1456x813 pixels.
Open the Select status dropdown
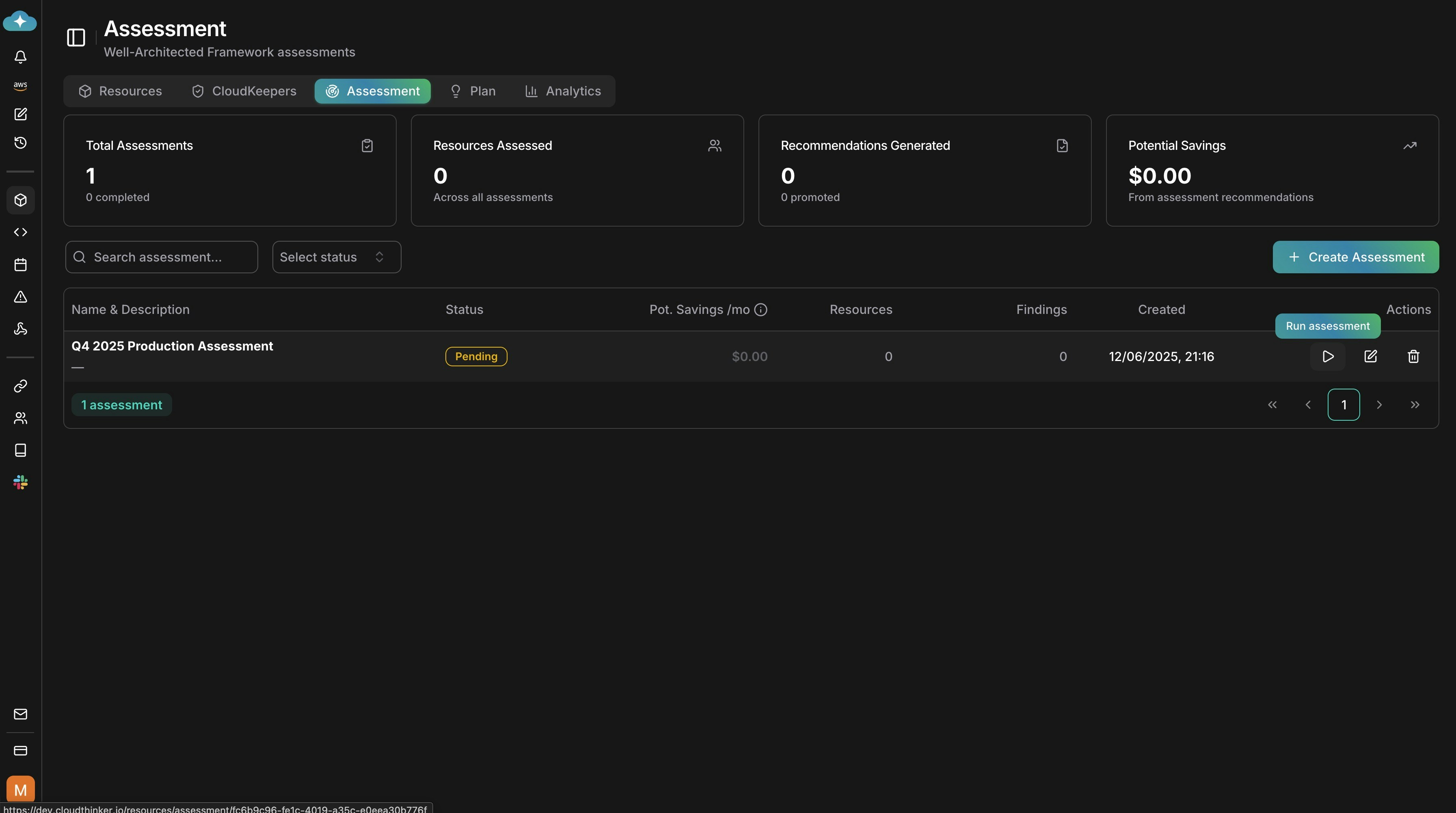pos(336,257)
